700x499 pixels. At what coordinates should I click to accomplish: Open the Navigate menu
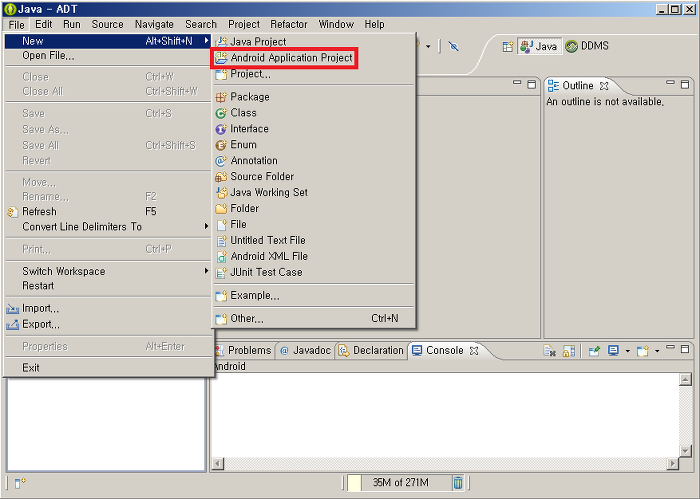click(154, 24)
